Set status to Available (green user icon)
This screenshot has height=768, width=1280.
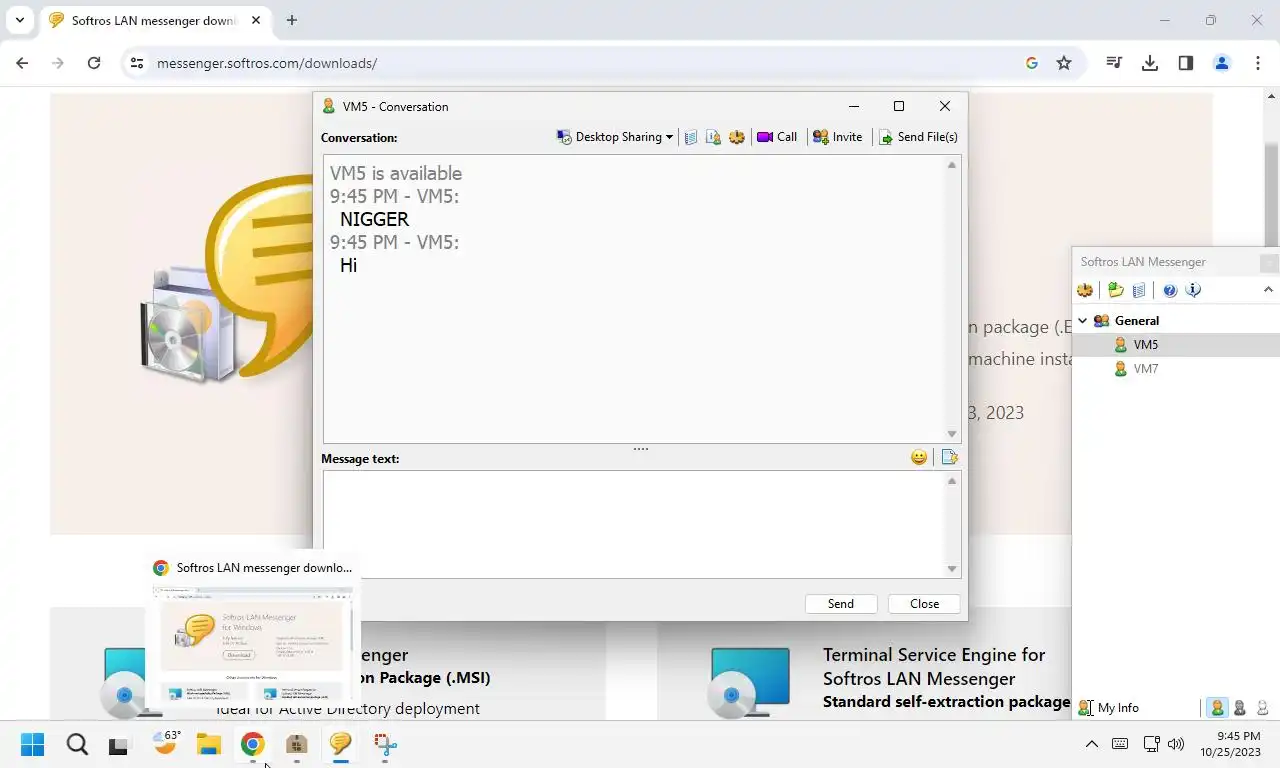[1217, 708]
